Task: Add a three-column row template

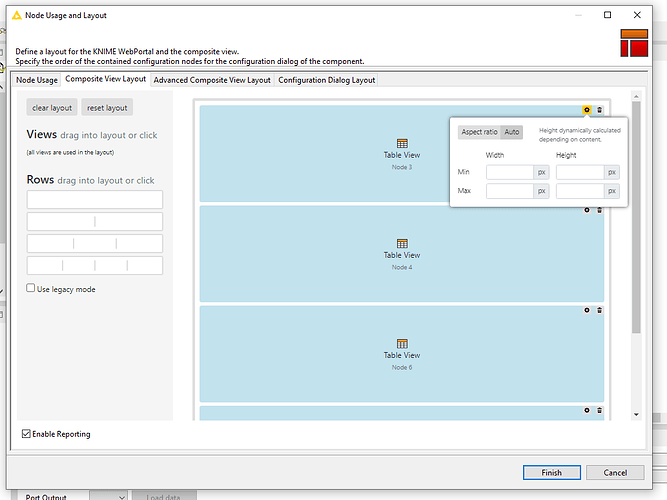Action: click(95, 243)
